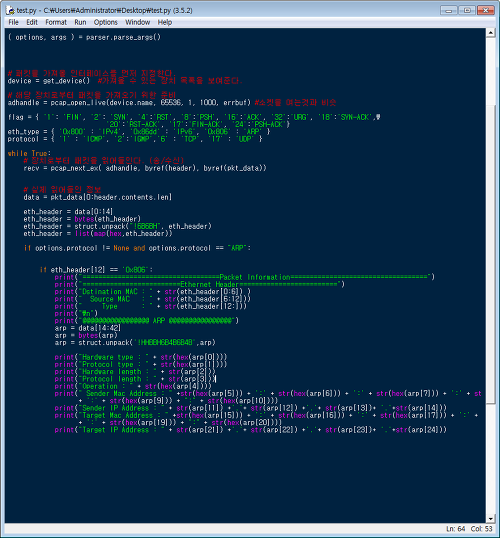Image resolution: width=500 pixels, height=538 pixels.
Task: Click the IDLE Python icon in title bar
Action: pyautogui.click(x=10, y=10)
